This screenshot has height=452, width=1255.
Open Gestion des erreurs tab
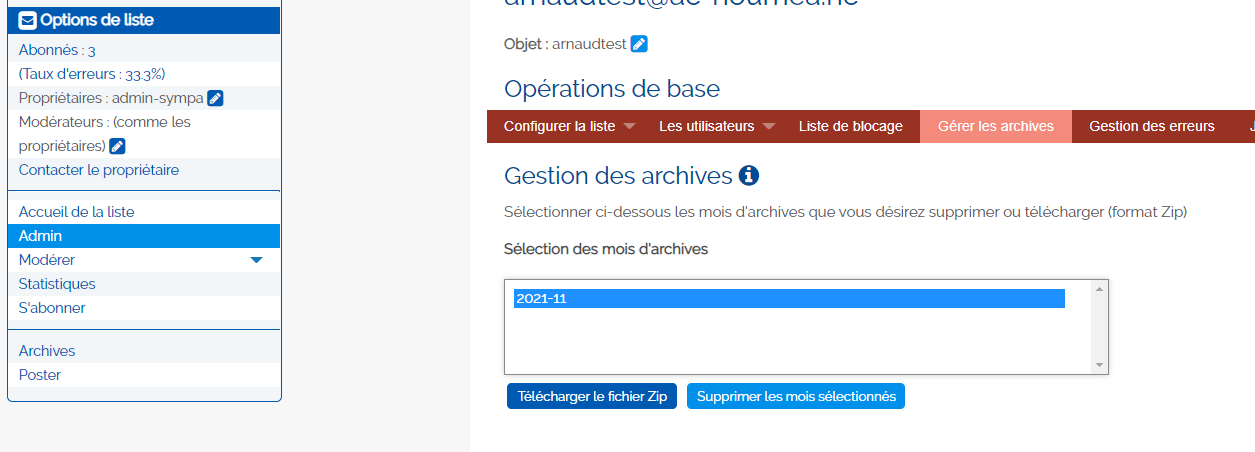tap(1151, 126)
